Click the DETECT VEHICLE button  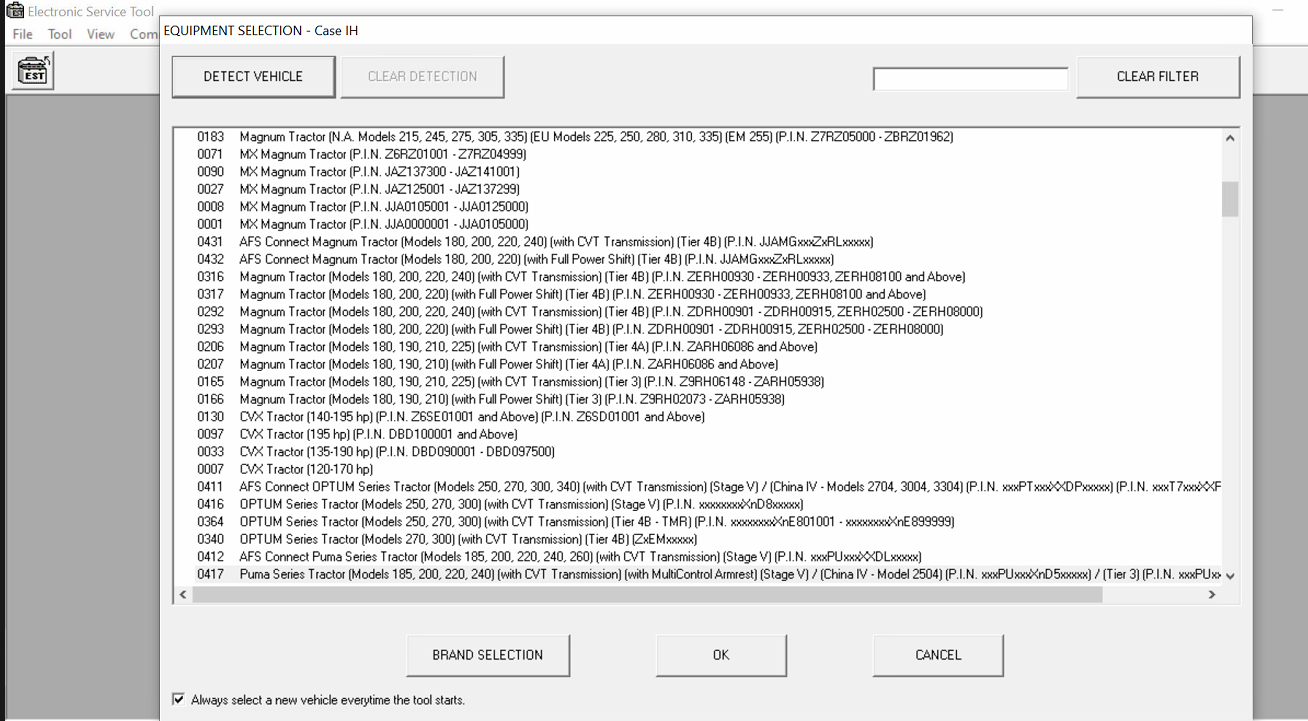click(x=253, y=76)
